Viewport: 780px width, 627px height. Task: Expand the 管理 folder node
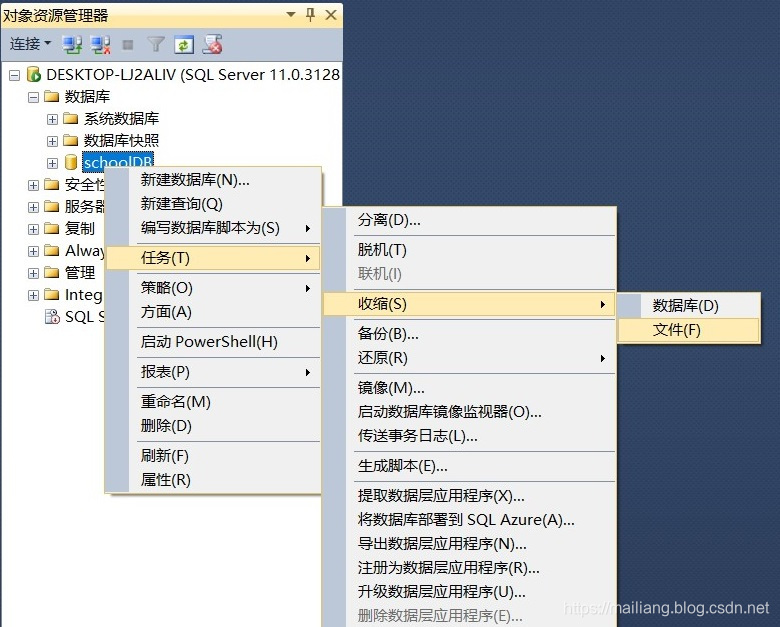(33, 273)
